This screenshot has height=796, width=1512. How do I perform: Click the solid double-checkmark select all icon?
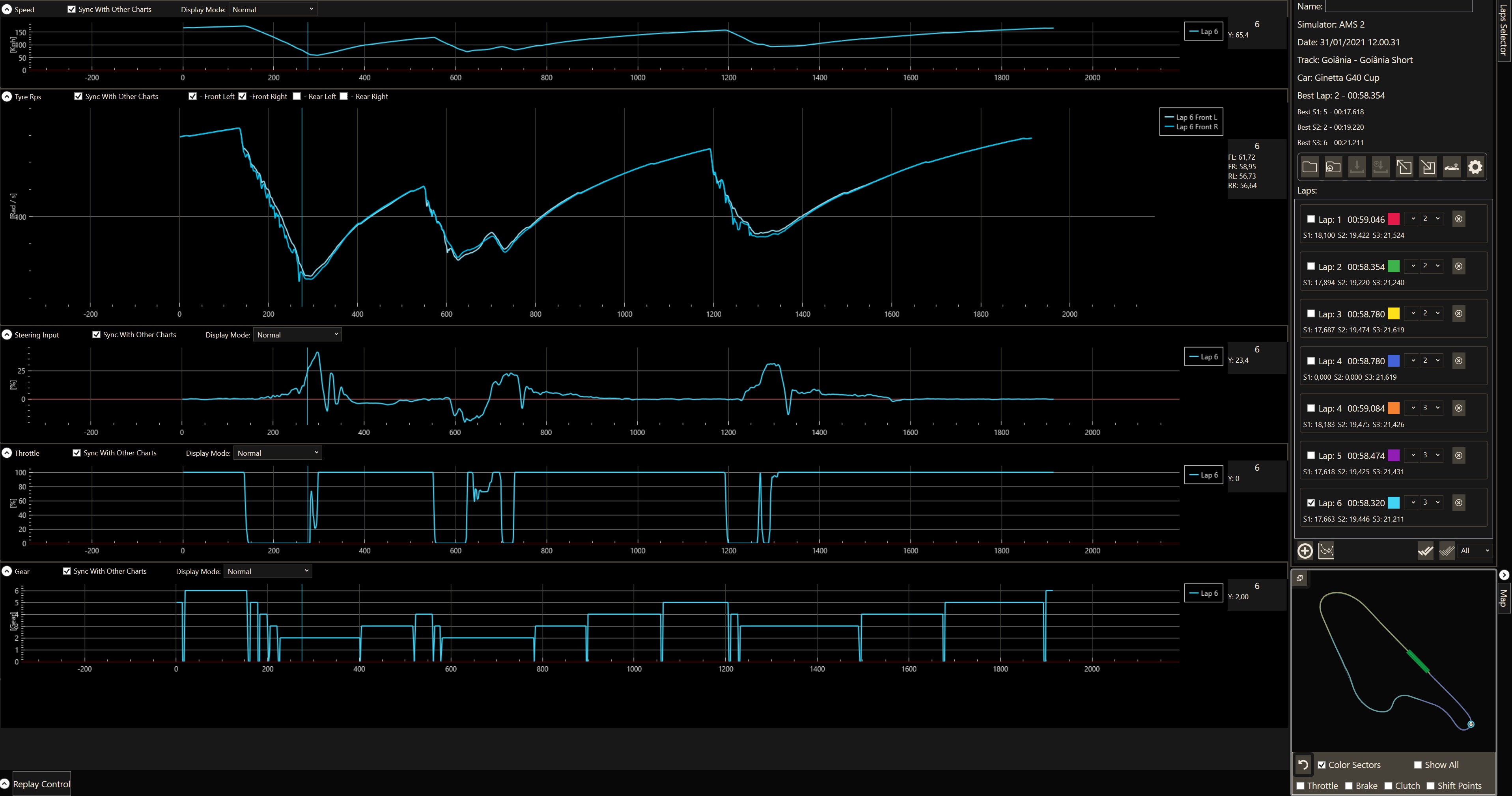coord(1425,551)
